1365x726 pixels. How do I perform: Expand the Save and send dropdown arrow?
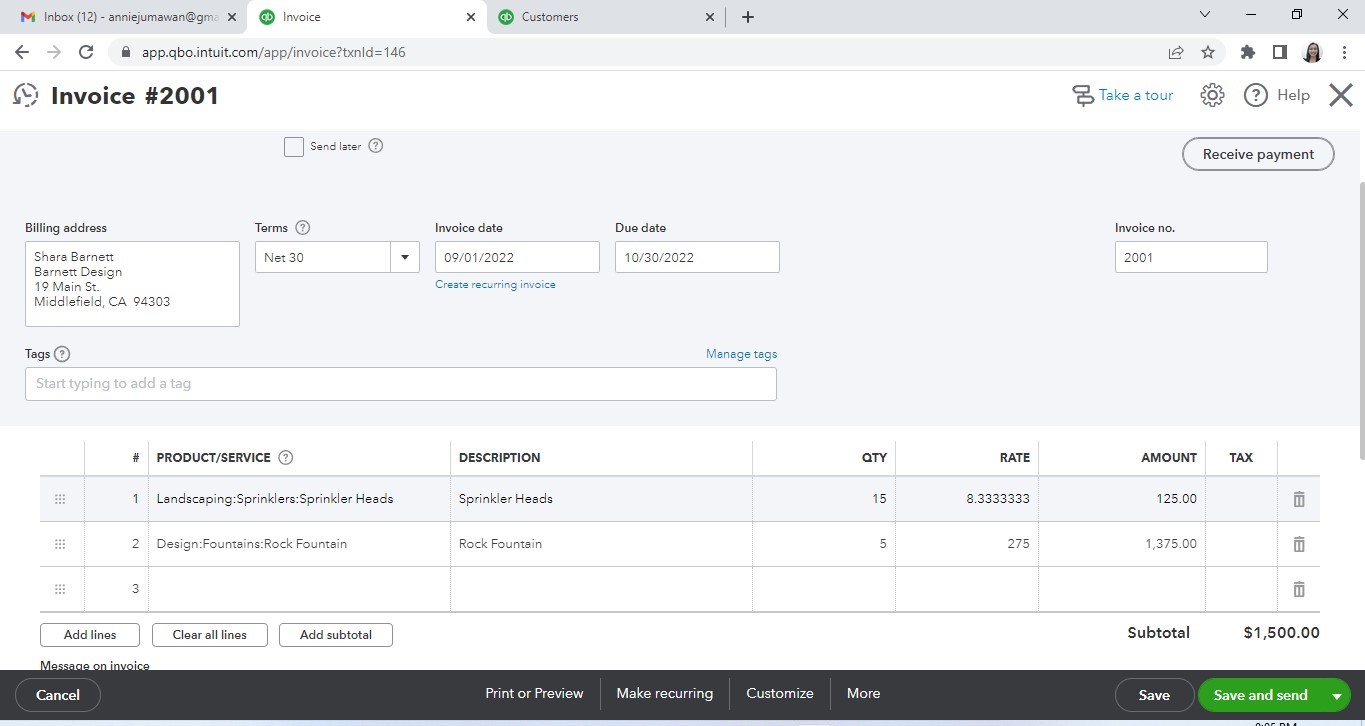[1337, 695]
